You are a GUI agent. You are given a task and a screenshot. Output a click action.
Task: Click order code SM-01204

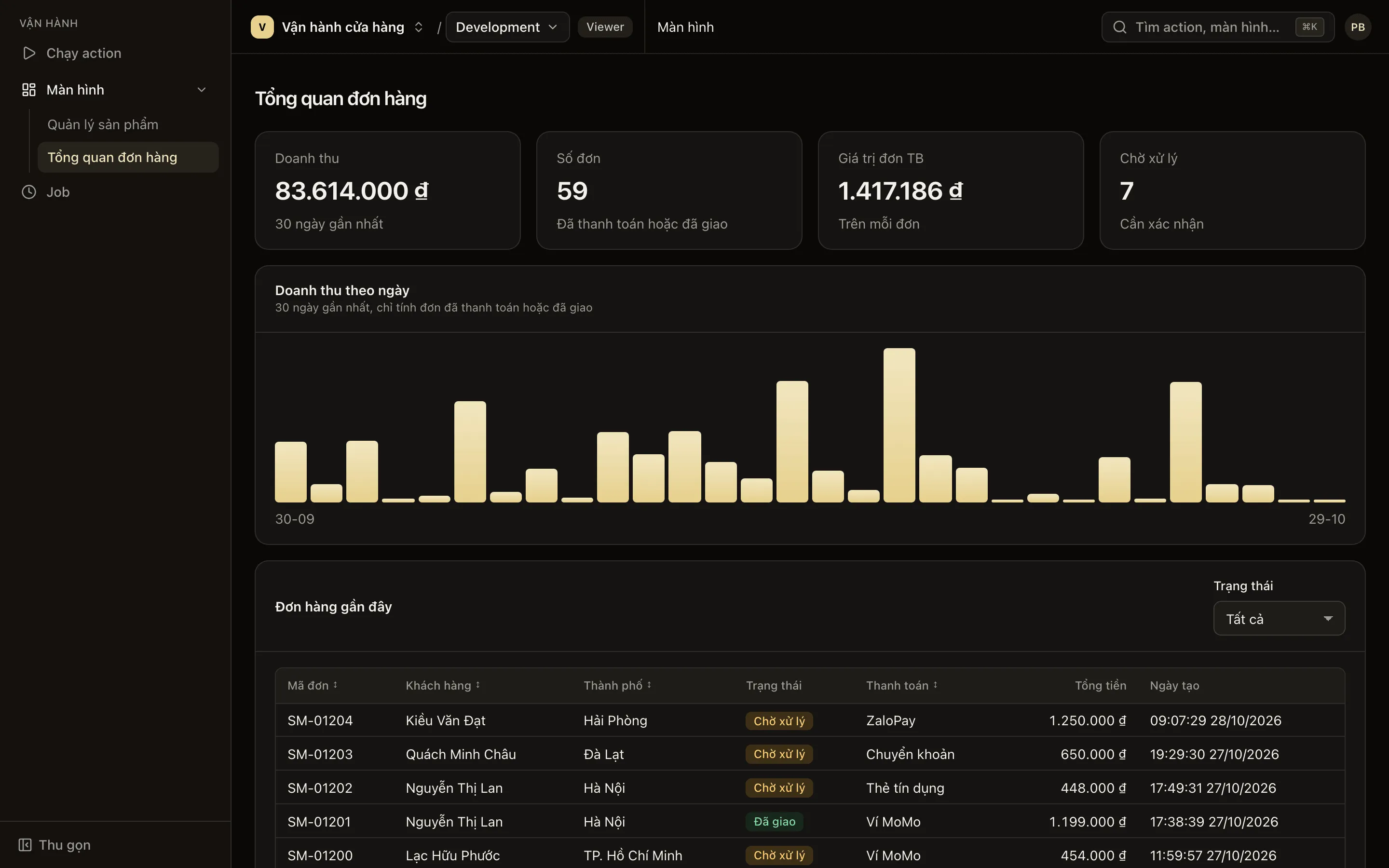(x=320, y=720)
